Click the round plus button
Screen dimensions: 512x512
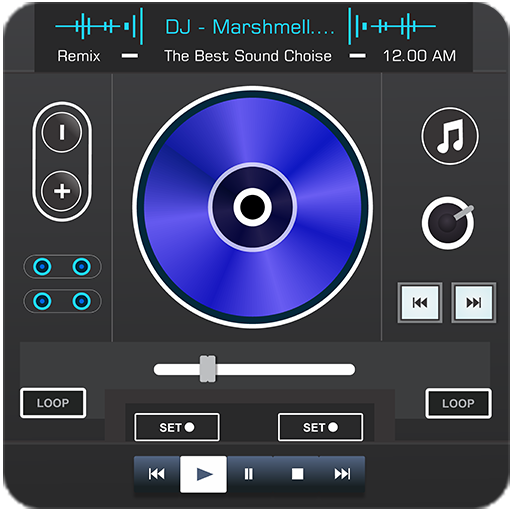tap(62, 191)
